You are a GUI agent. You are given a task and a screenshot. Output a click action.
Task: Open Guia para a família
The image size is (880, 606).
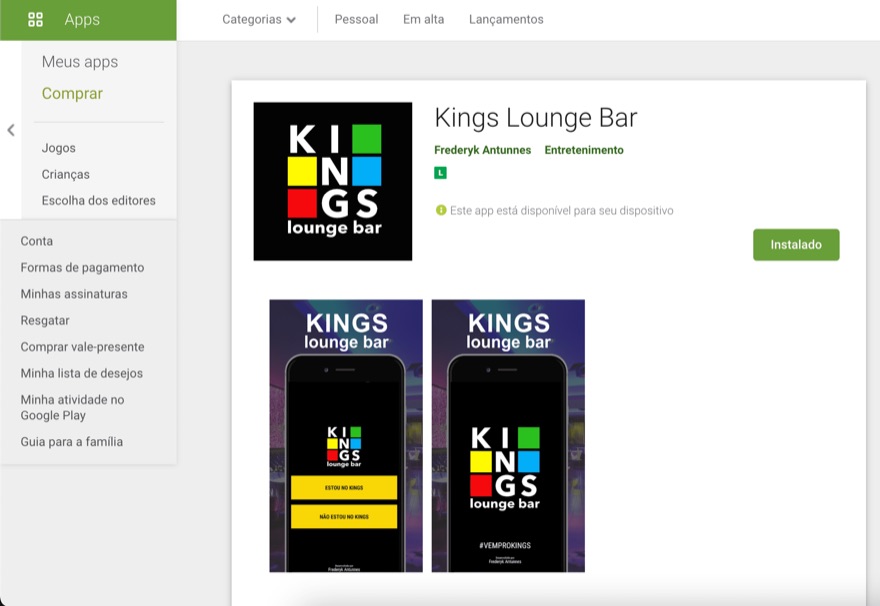pos(71,442)
